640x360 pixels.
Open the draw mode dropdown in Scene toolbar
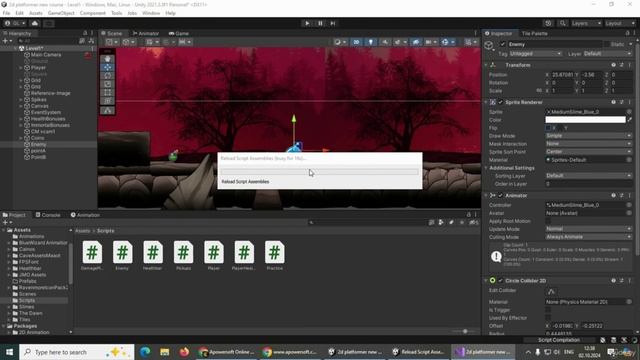(340, 42)
